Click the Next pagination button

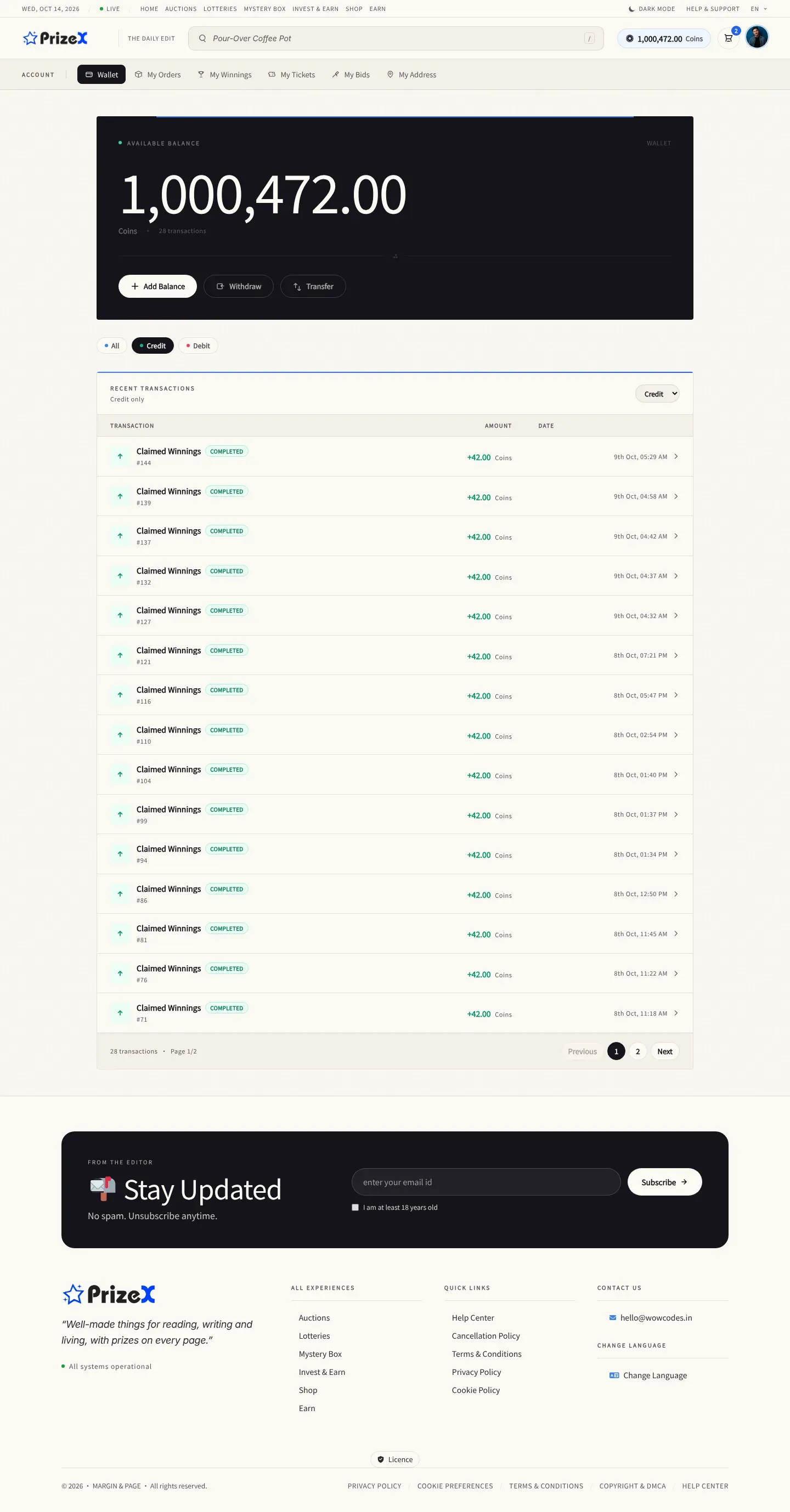click(664, 1051)
